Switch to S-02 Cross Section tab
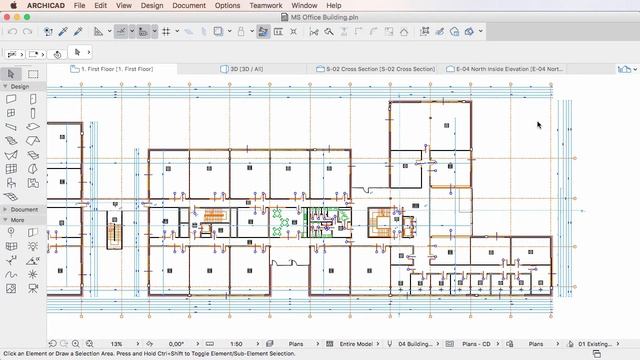The height and width of the screenshot is (360, 640). pos(376,69)
